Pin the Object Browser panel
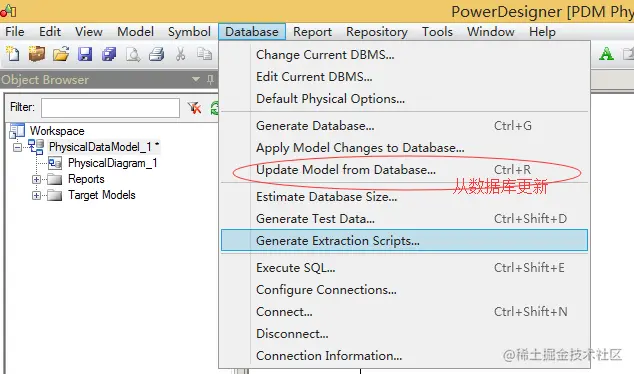This screenshot has height=374, width=634. point(210,80)
